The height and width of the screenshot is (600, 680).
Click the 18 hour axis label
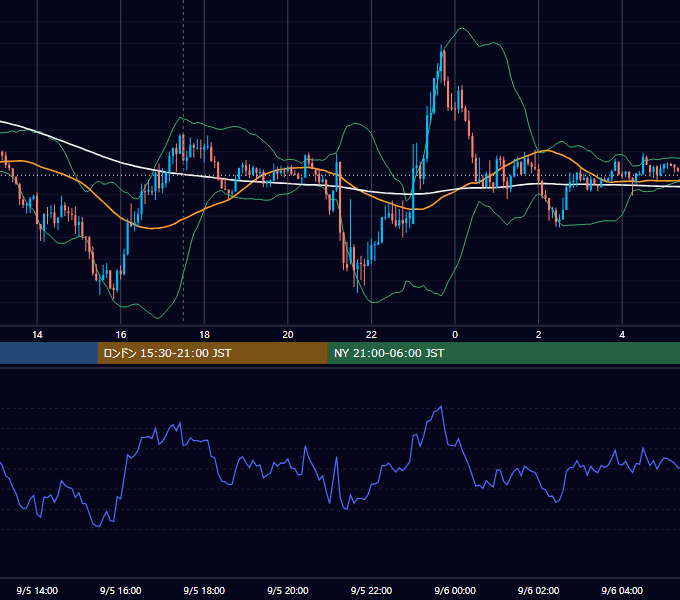pos(204,335)
